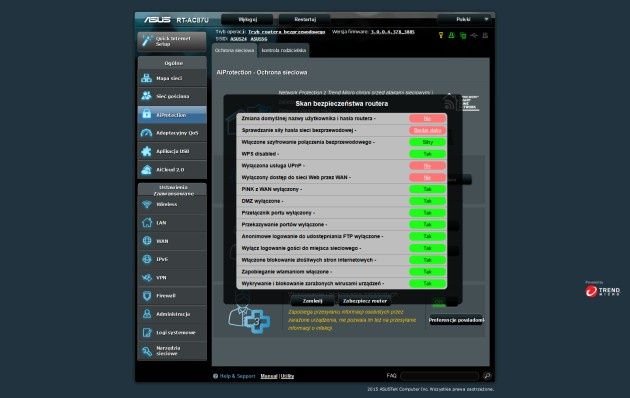
Task: Click Włączone blokowanie złośliwych stron row text
Action: pos(309,260)
